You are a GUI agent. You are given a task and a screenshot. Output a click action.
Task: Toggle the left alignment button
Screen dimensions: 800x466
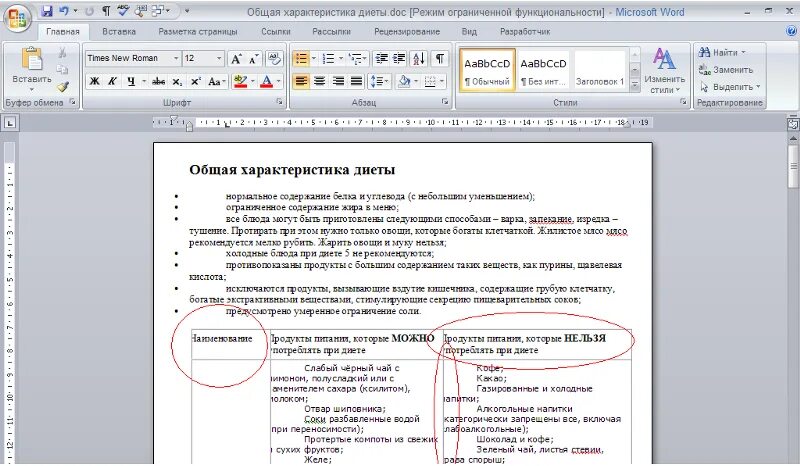pyautogui.click(x=301, y=81)
